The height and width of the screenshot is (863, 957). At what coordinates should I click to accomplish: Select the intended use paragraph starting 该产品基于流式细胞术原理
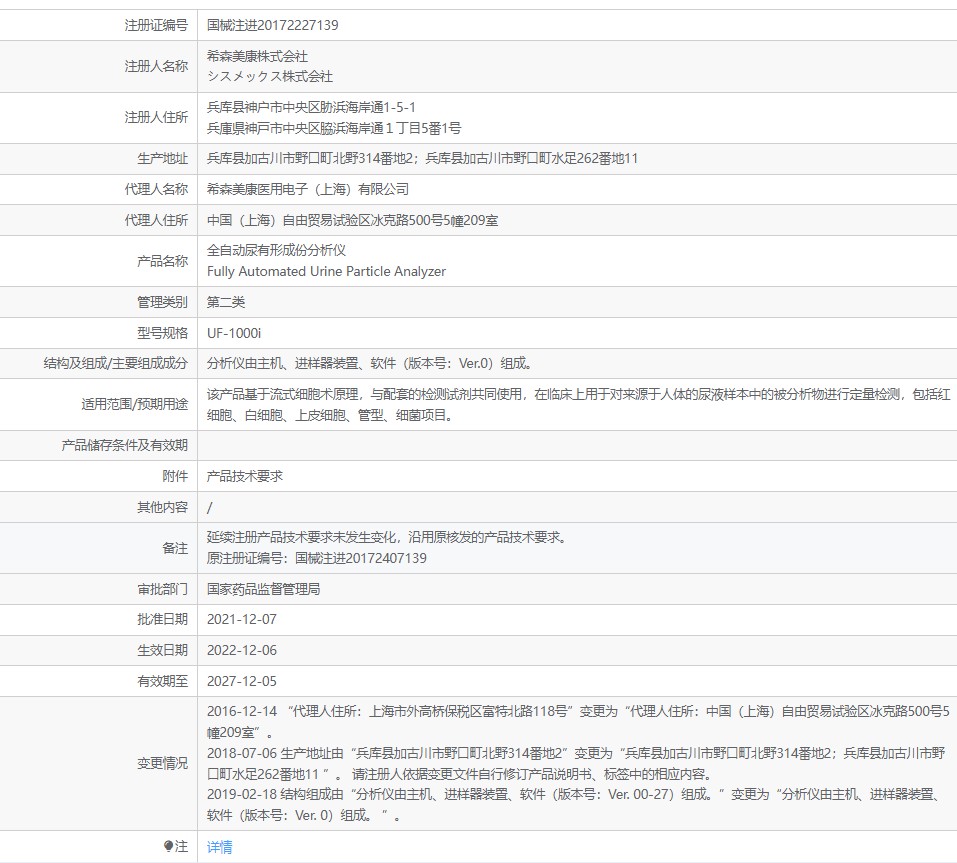coord(579,405)
